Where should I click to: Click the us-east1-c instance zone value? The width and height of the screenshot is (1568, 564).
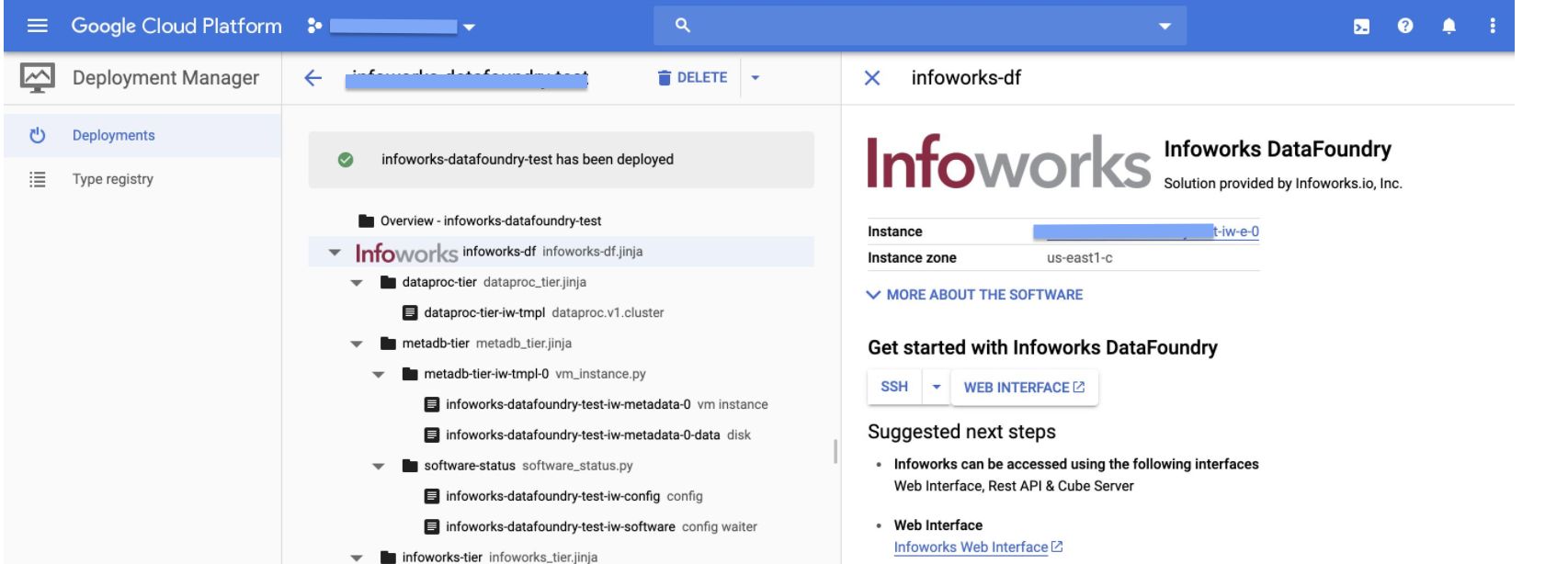pyautogui.click(x=1080, y=258)
